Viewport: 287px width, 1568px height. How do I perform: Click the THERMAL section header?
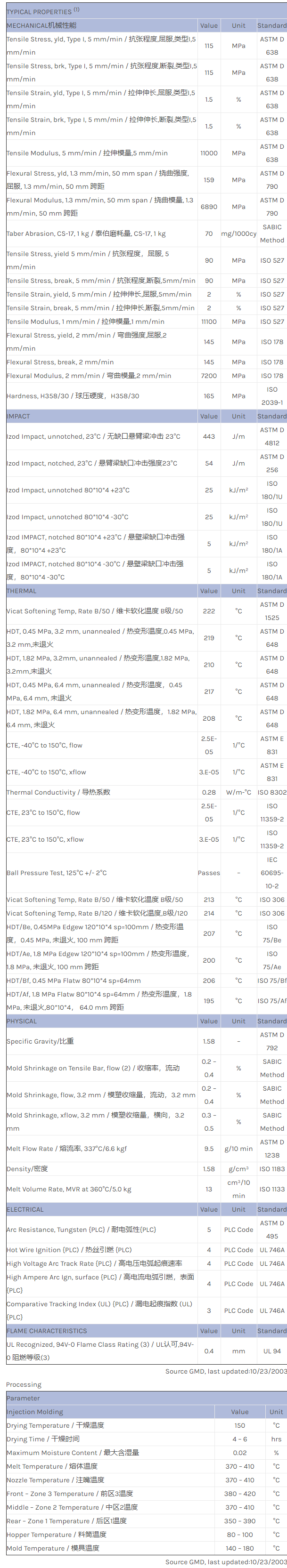[x=21, y=591]
